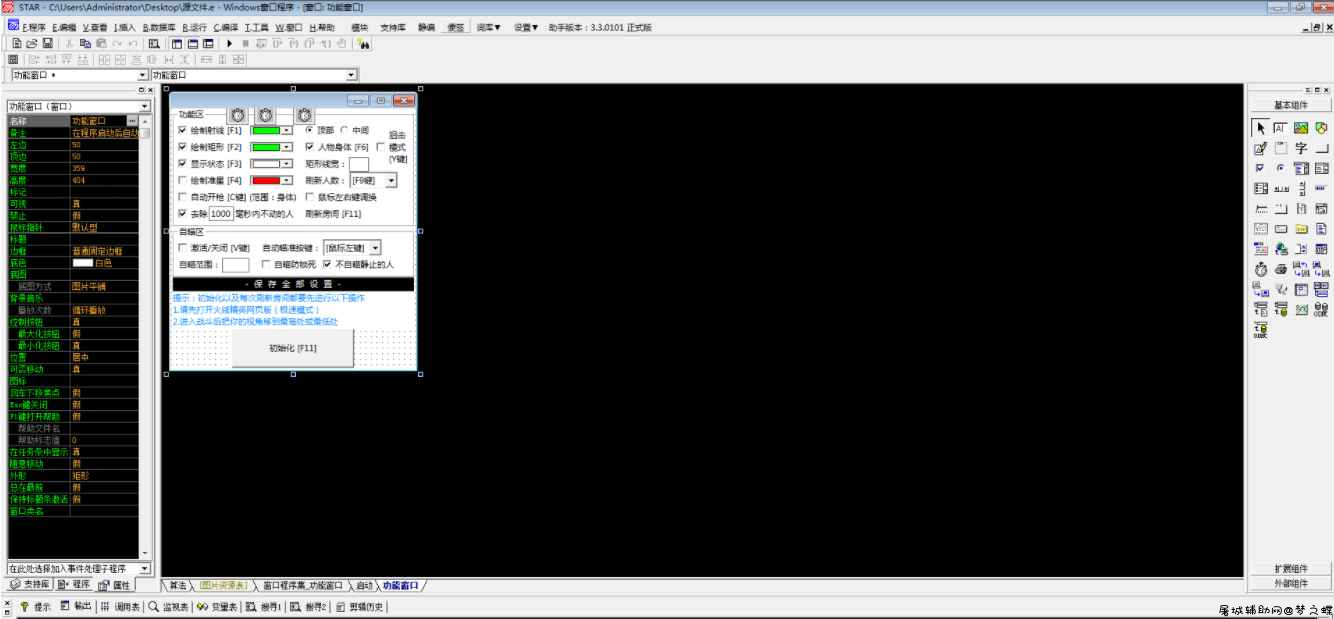
Task: Open the 编译 menu
Action: pos(224,27)
